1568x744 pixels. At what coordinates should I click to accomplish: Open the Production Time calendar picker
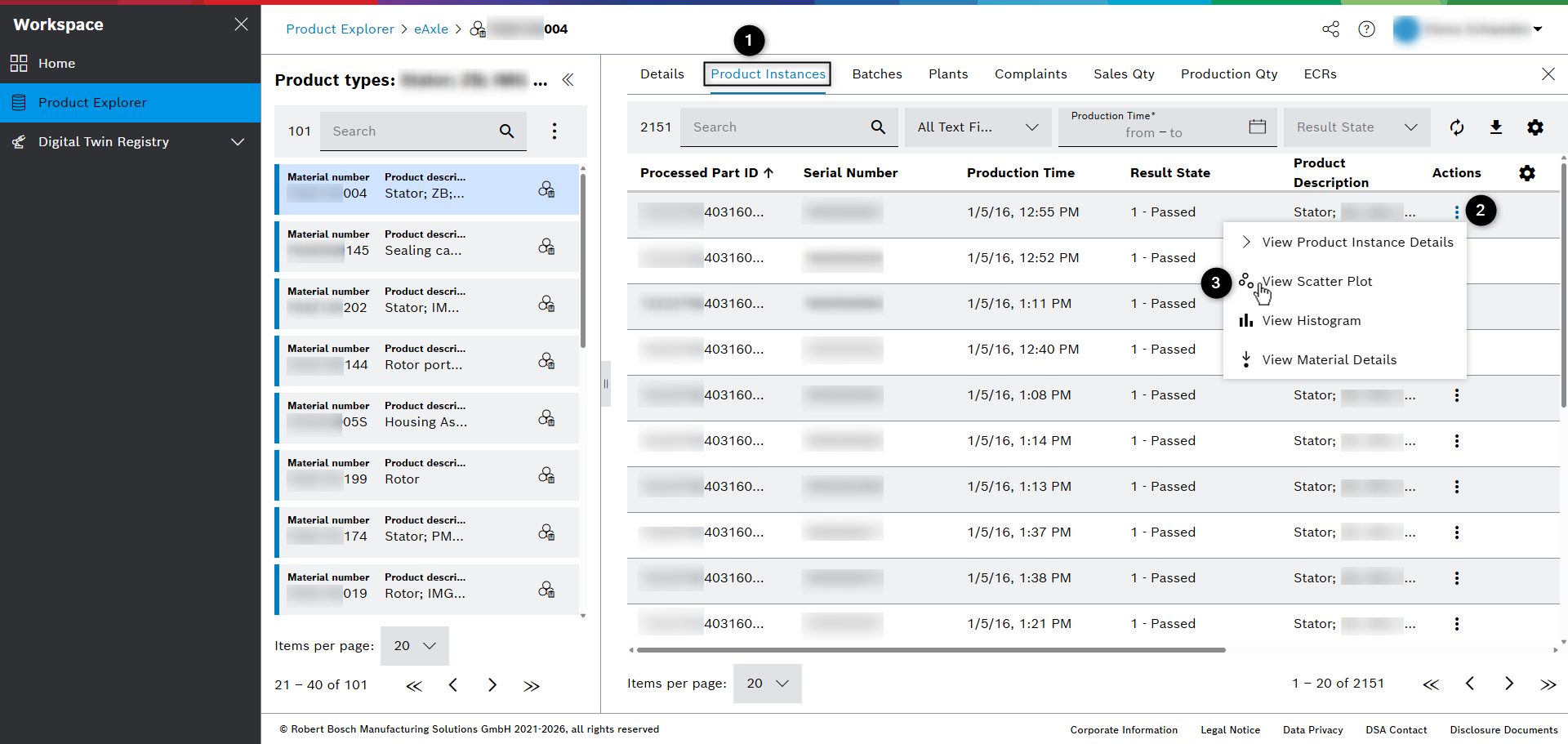coord(1258,127)
